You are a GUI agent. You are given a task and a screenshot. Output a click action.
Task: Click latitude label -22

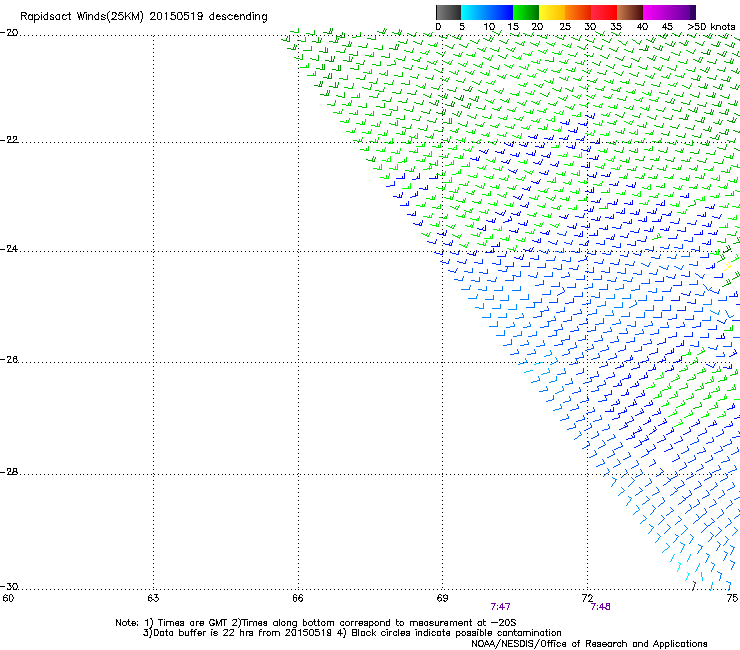(x=9, y=140)
